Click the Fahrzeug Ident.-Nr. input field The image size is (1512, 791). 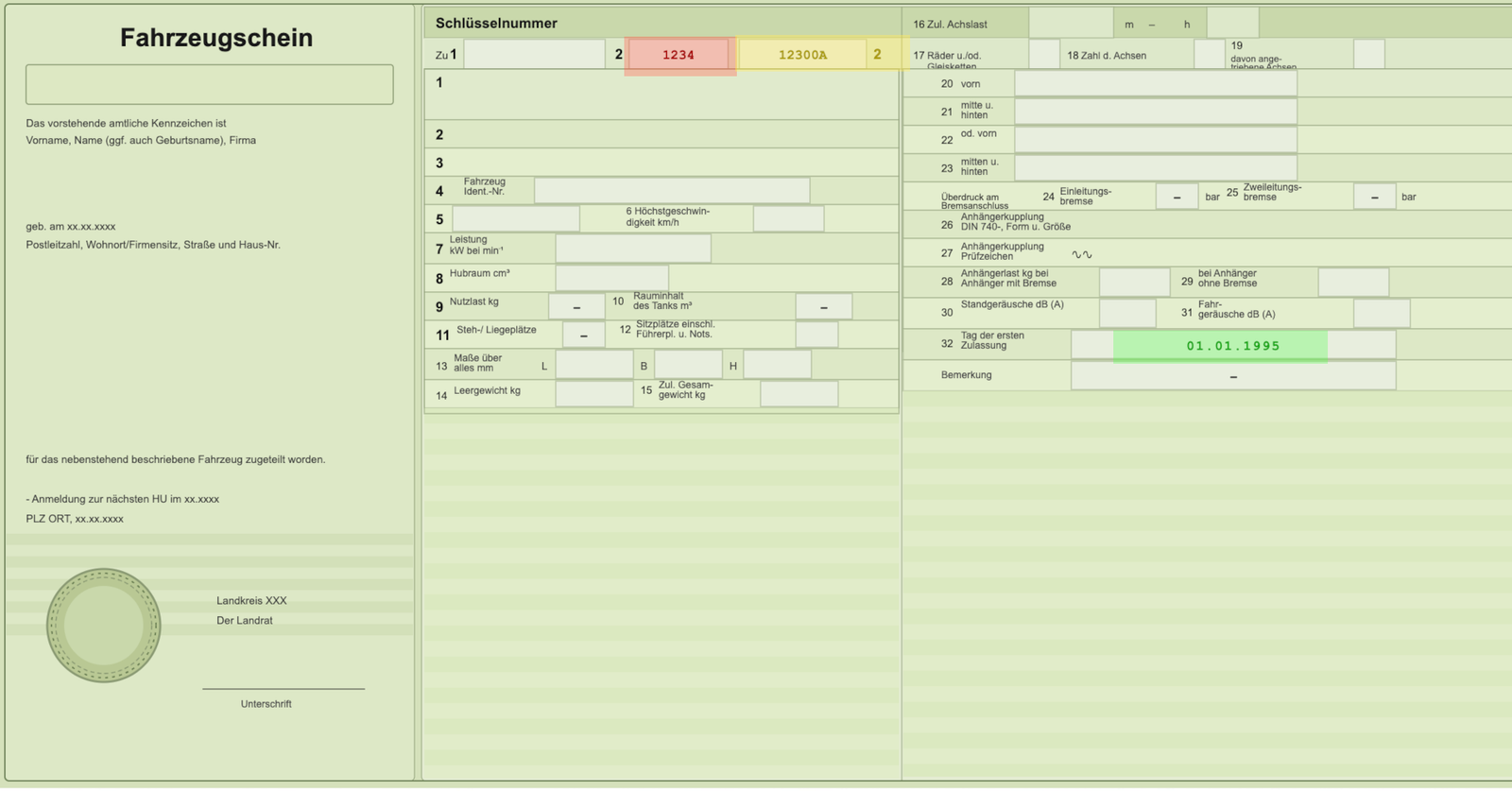pos(672,190)
